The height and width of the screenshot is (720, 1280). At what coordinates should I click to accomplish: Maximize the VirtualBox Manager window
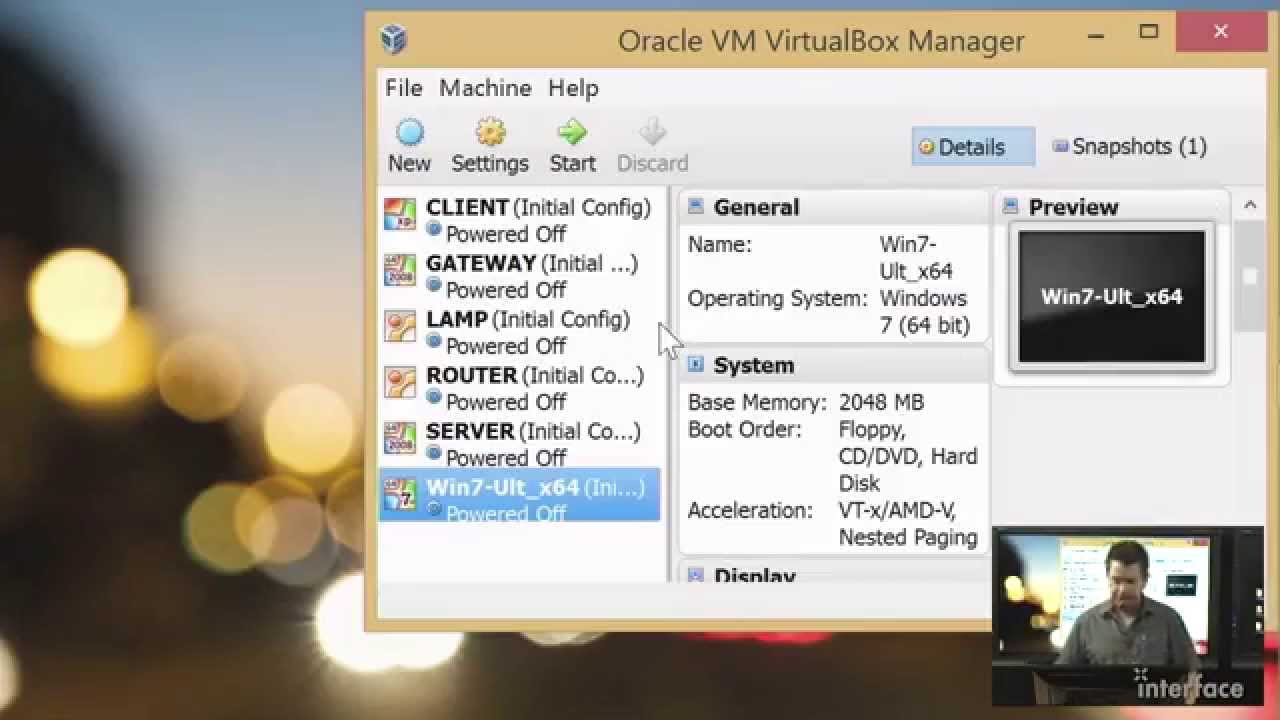[1149, 32]
